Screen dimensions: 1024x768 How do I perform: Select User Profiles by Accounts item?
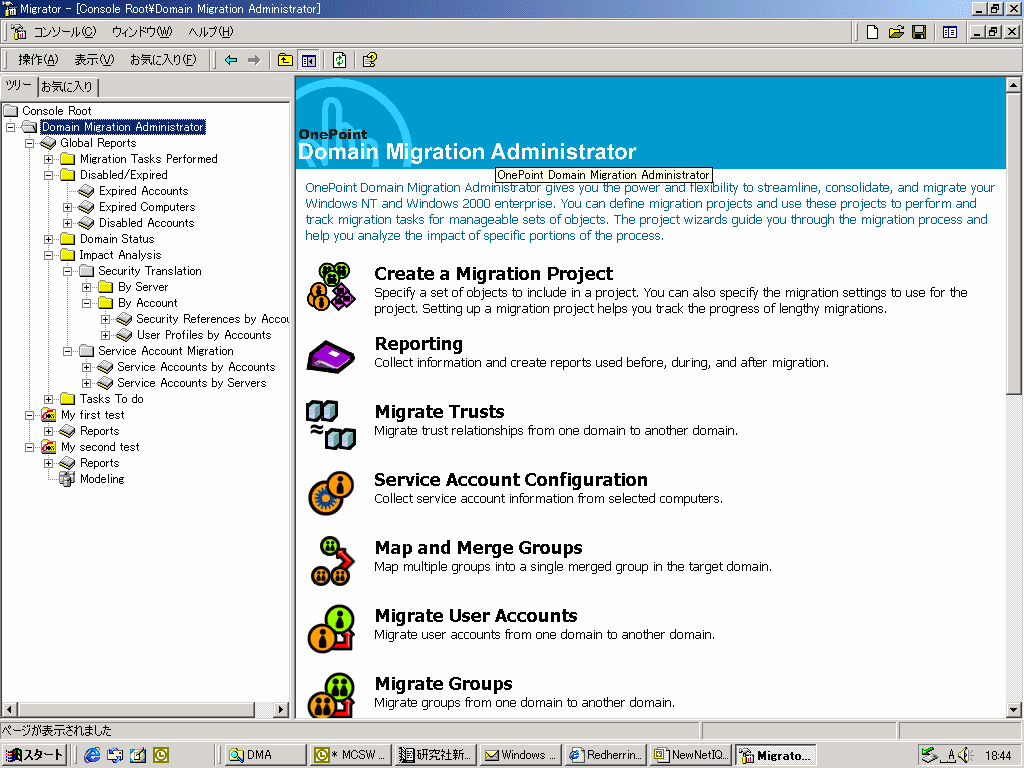point(204,335)
